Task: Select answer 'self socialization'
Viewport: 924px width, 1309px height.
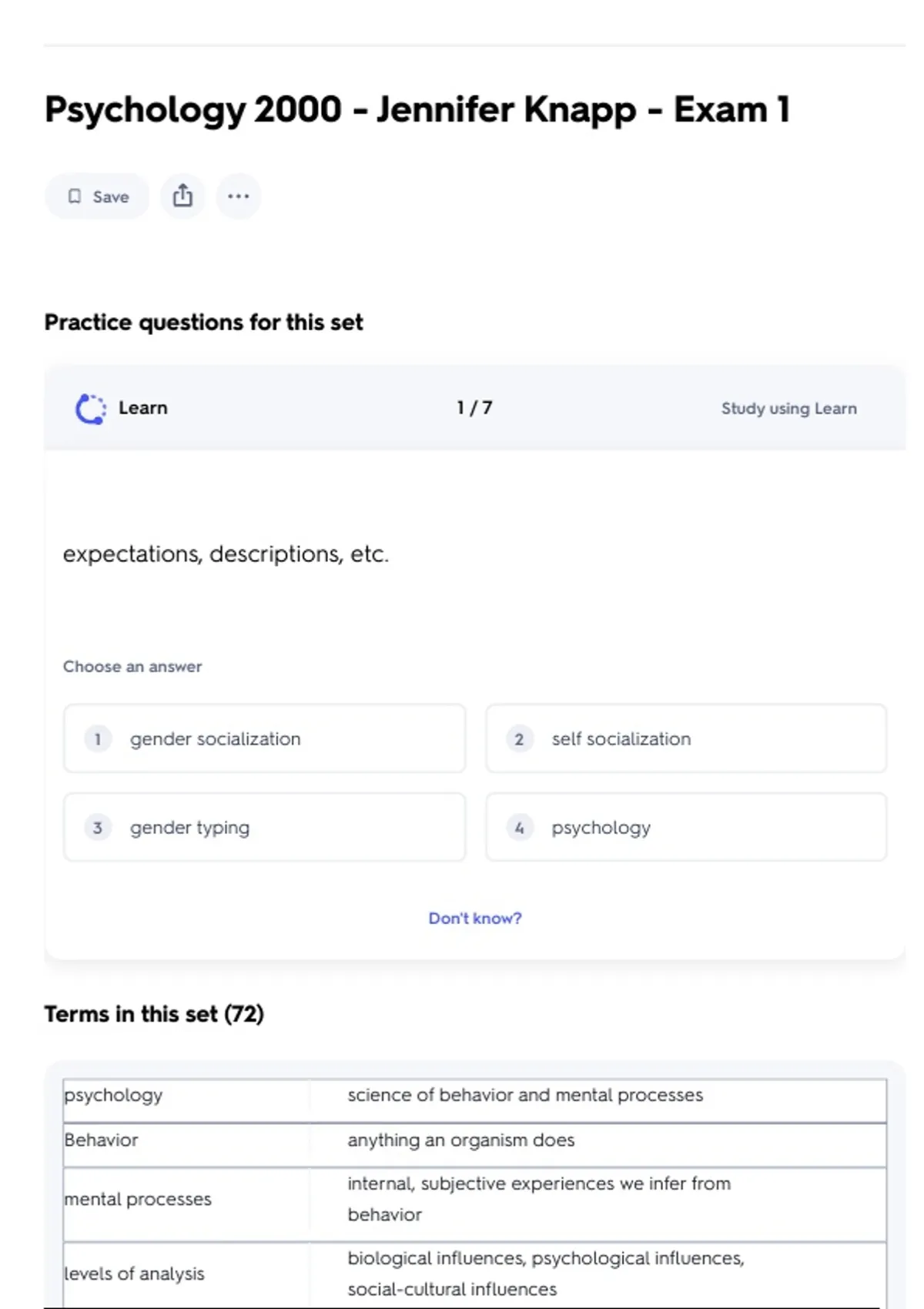Action: coord(685,738)
